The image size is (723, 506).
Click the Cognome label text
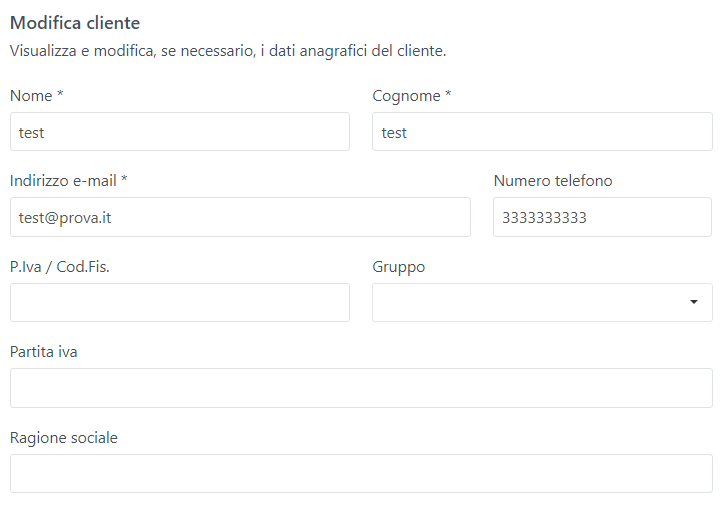tap(406, 96)
